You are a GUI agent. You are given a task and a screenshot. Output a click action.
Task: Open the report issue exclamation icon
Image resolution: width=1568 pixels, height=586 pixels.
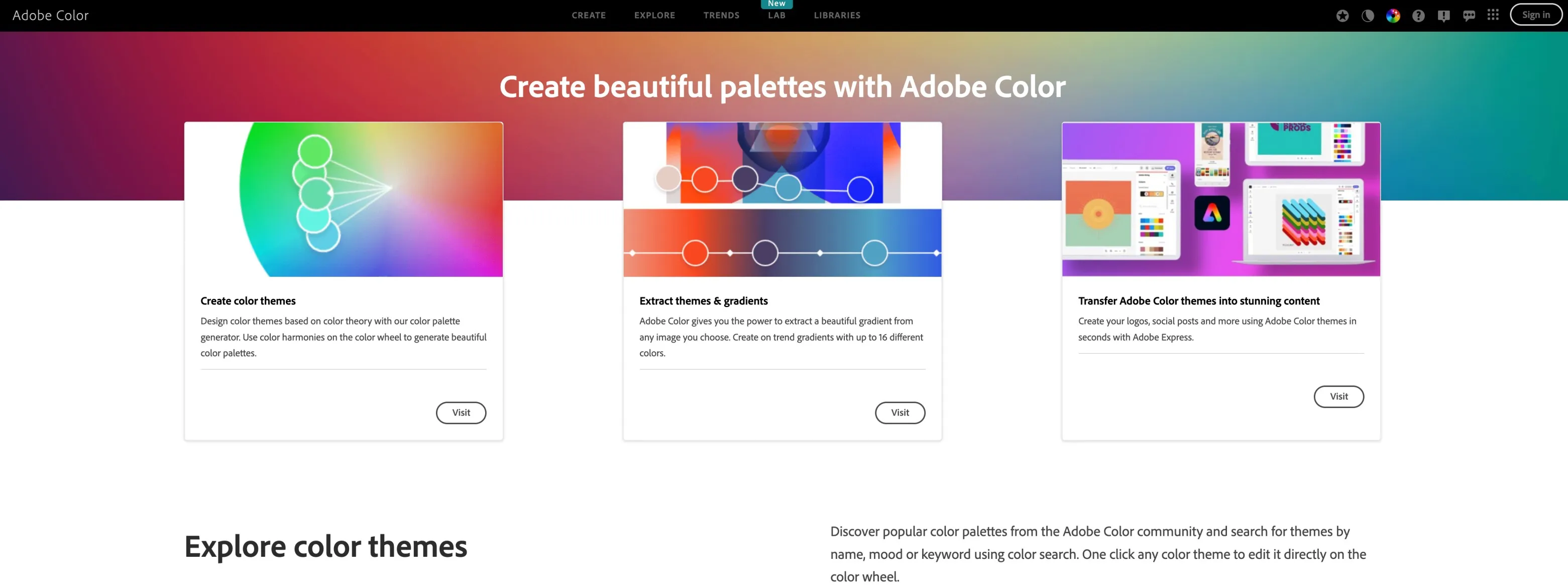pyautogui.click(x=1443, y=15)
